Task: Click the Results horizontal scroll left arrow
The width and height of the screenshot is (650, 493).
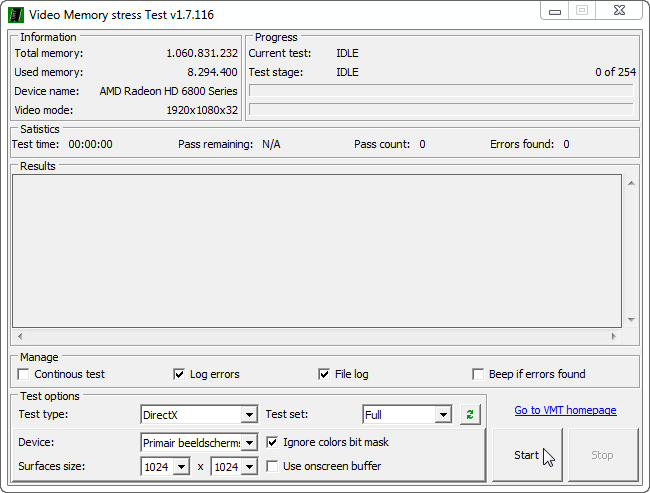Action: coord(20,336)
